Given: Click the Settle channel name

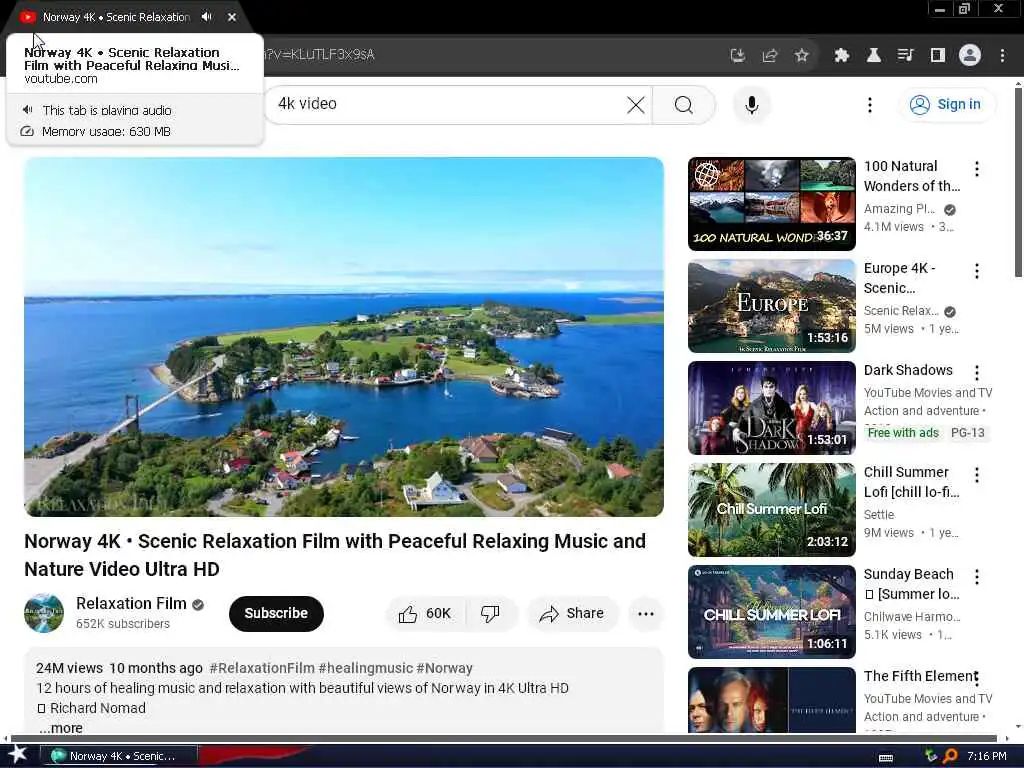Looking at the screenshot, I should [879, 515].
